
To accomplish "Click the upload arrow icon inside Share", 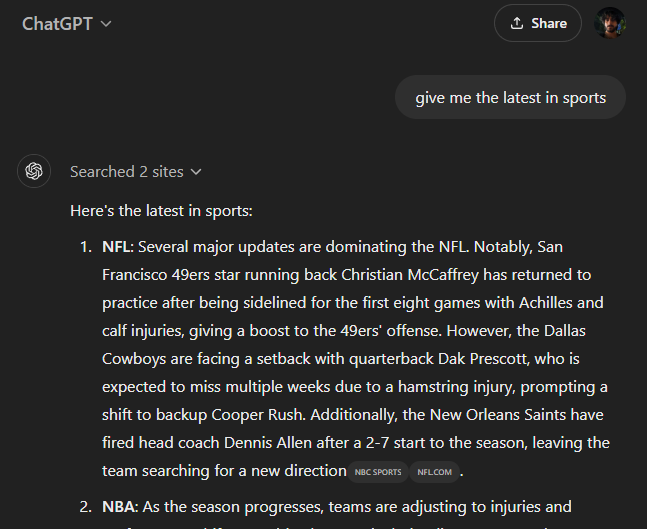I will (x=517, y=23).
